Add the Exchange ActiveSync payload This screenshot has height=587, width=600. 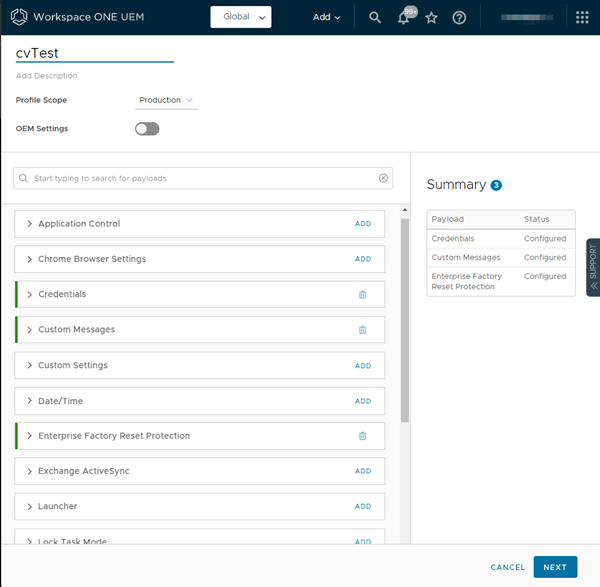[x=363, y=471]
